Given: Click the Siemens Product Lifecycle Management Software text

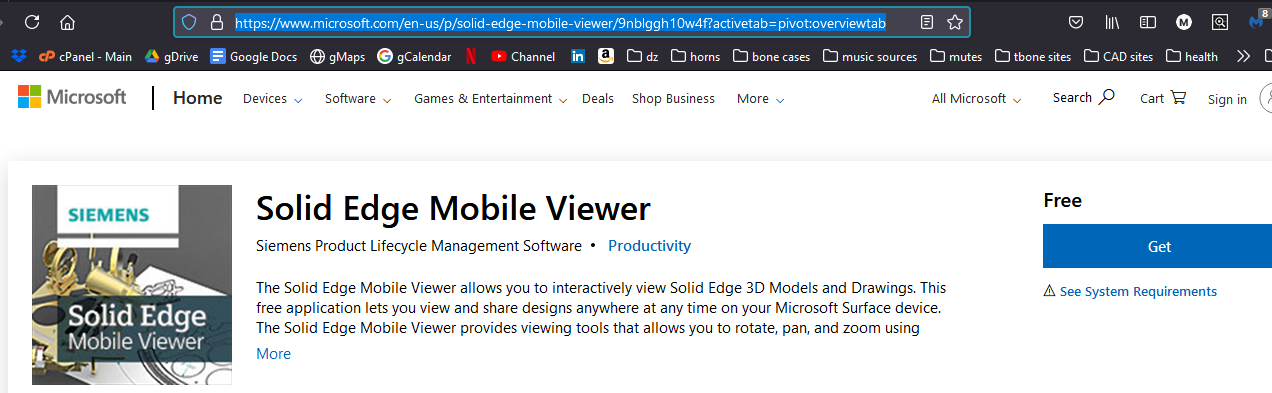Looking at the screenshot, I should (419, 245).
